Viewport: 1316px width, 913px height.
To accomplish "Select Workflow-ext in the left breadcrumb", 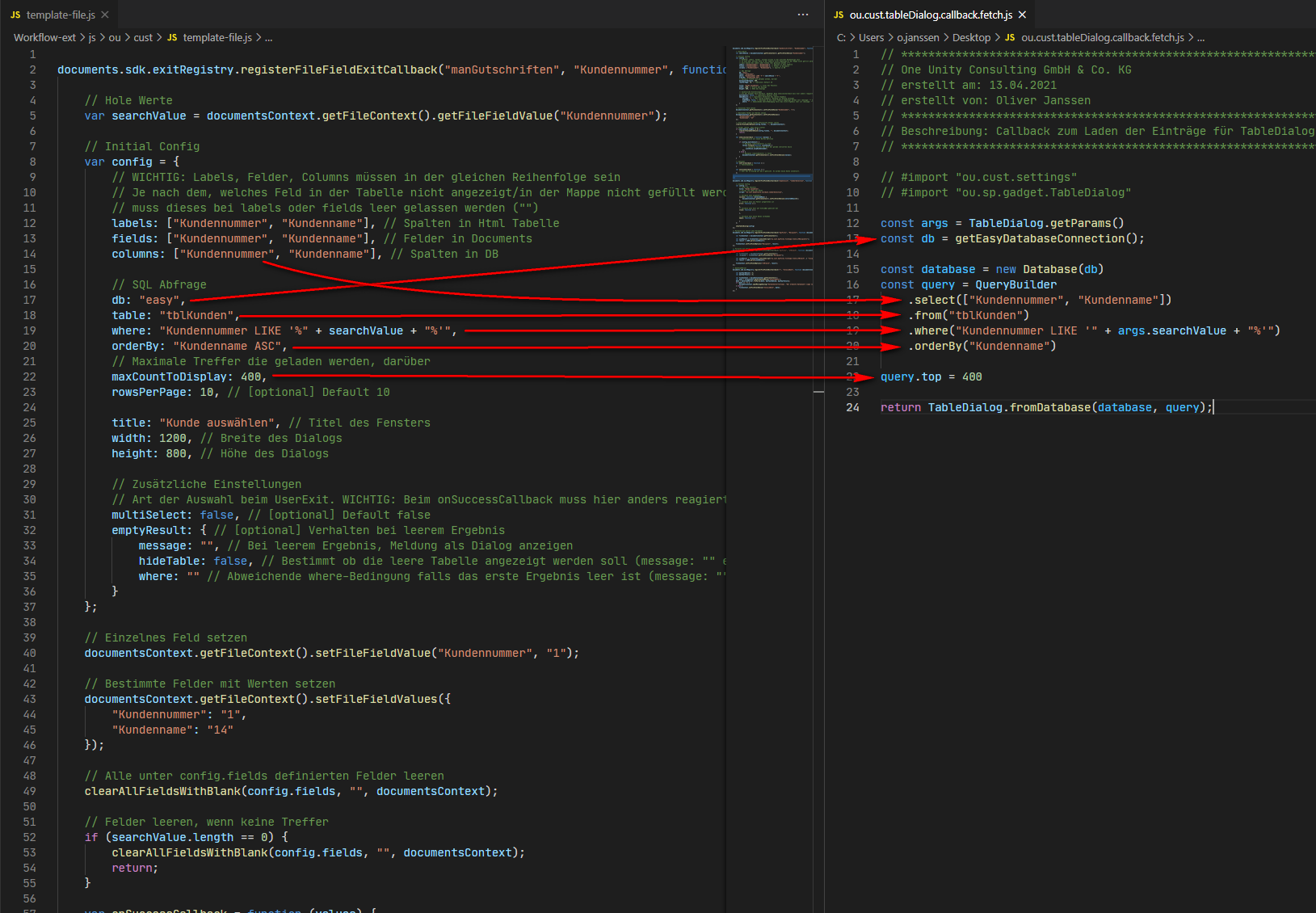I will 44,37.
